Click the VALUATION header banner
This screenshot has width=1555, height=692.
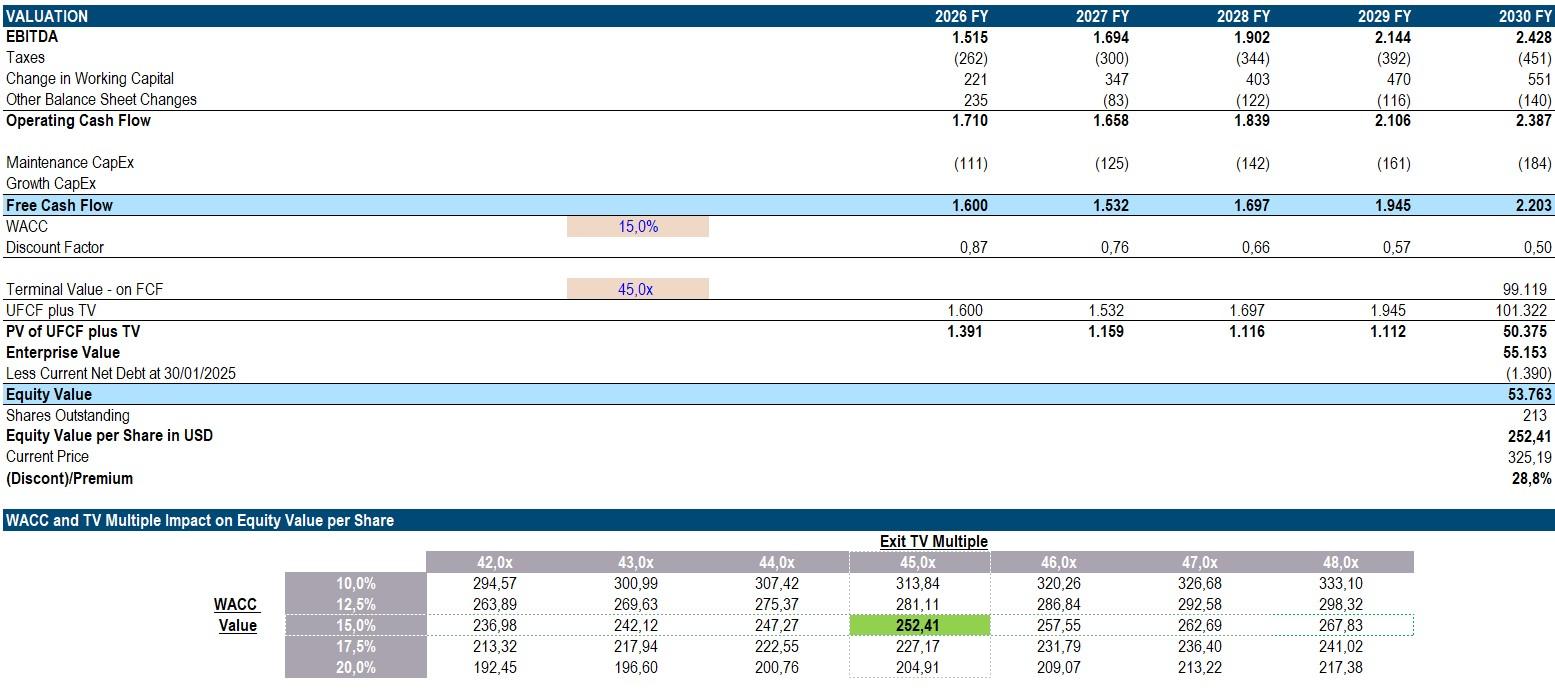tap(44, 16)
